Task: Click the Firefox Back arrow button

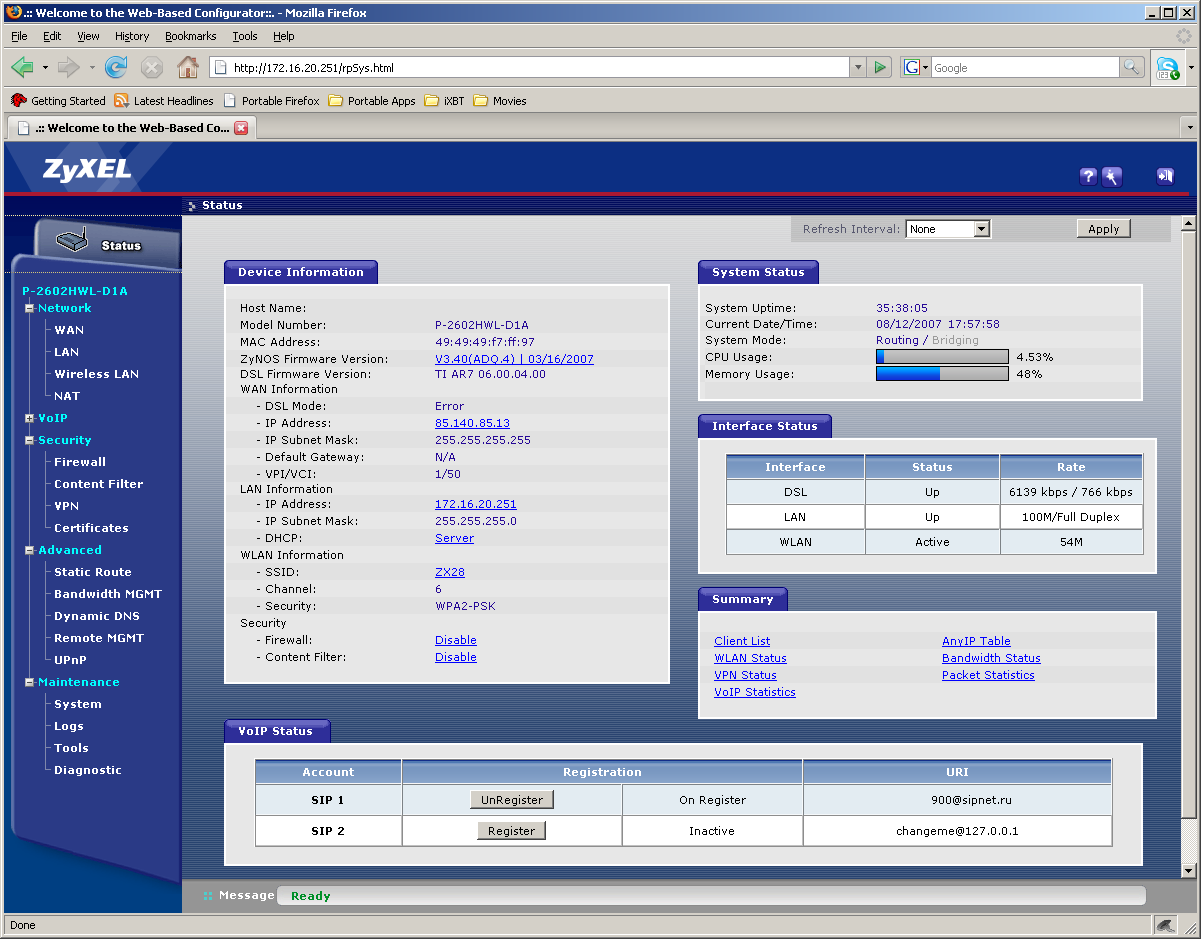Action: point(22,68)
